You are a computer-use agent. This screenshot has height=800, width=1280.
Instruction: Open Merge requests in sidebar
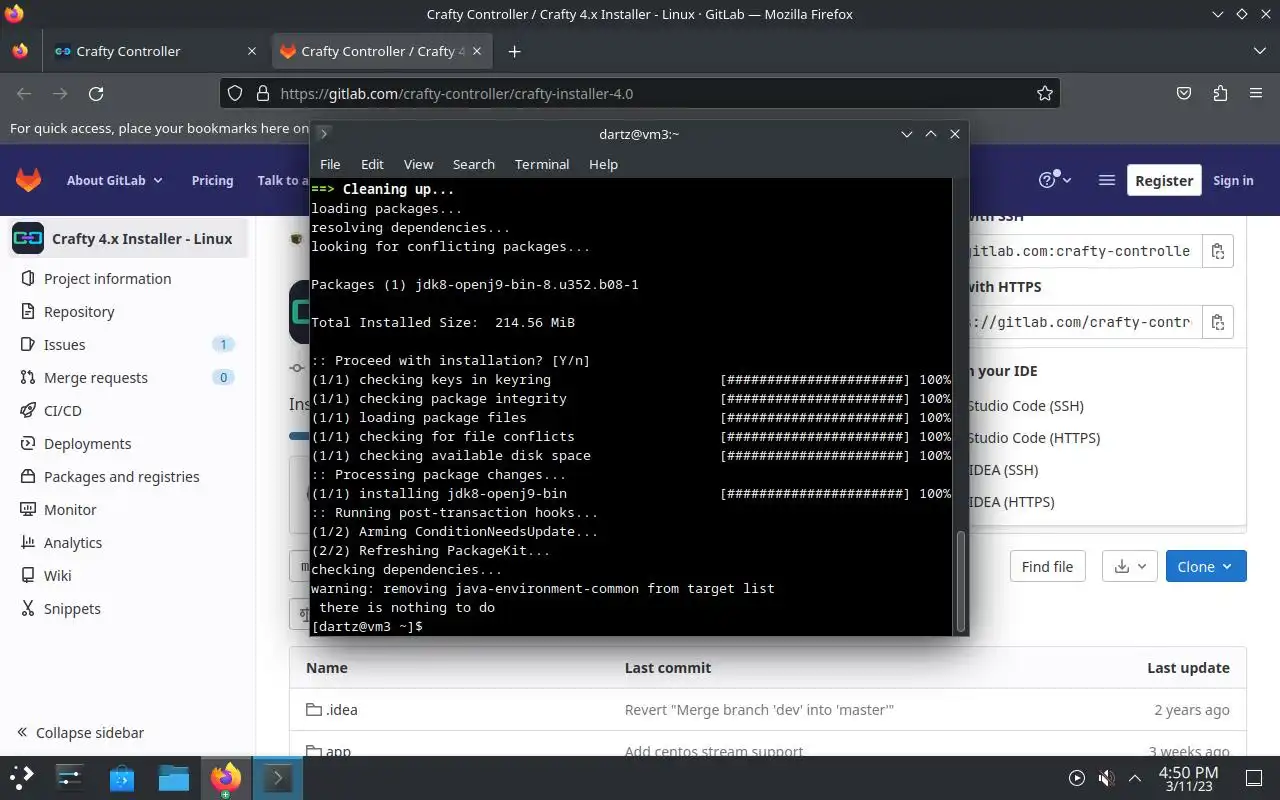point(127,378)
